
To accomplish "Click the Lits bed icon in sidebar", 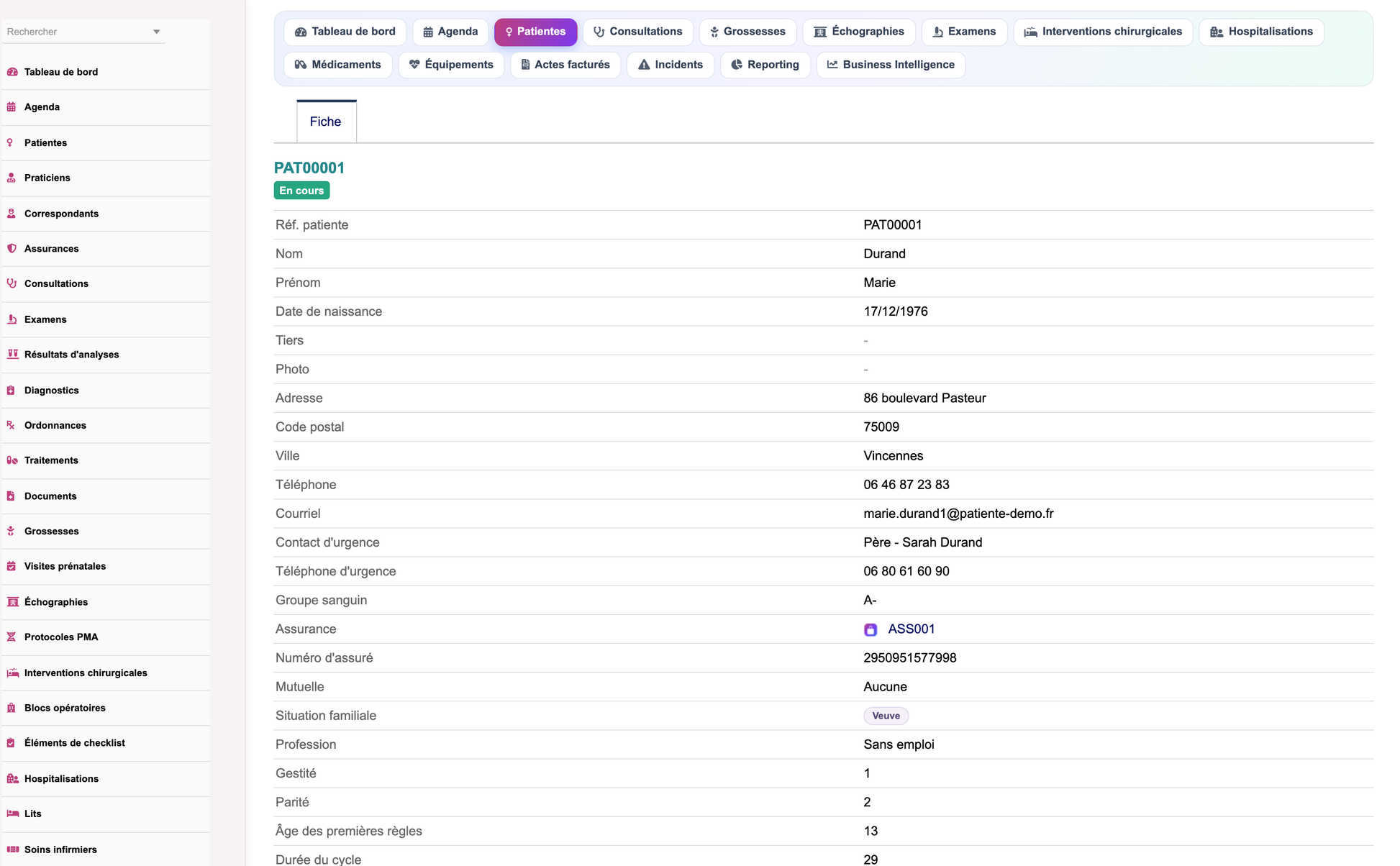I will click(x=12, y=813).
